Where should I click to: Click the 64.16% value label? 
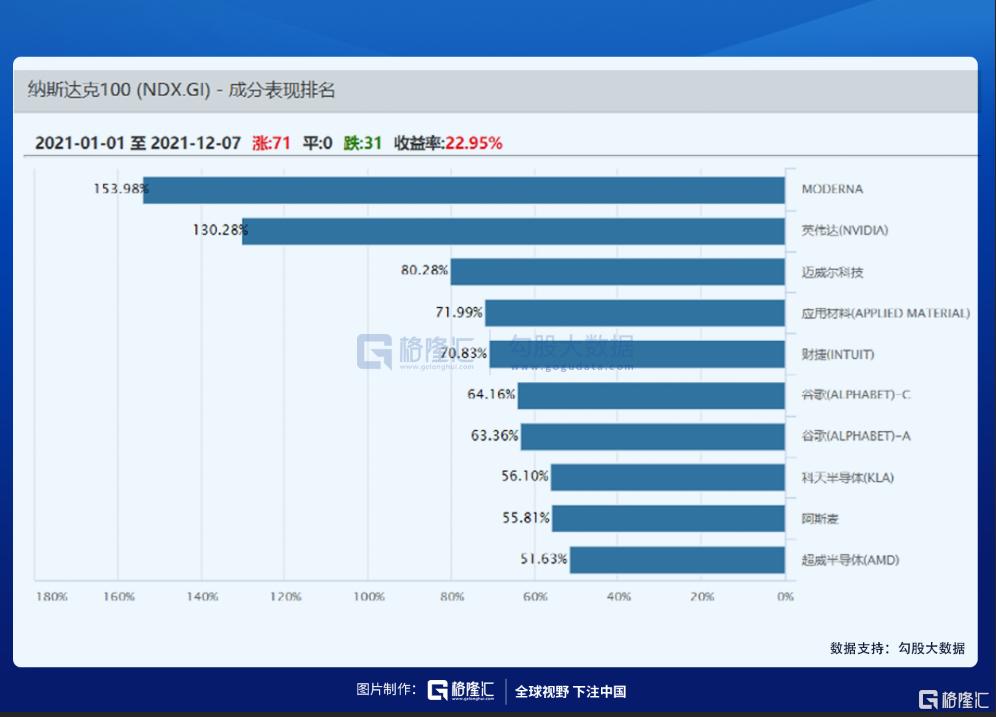point(491,394)
